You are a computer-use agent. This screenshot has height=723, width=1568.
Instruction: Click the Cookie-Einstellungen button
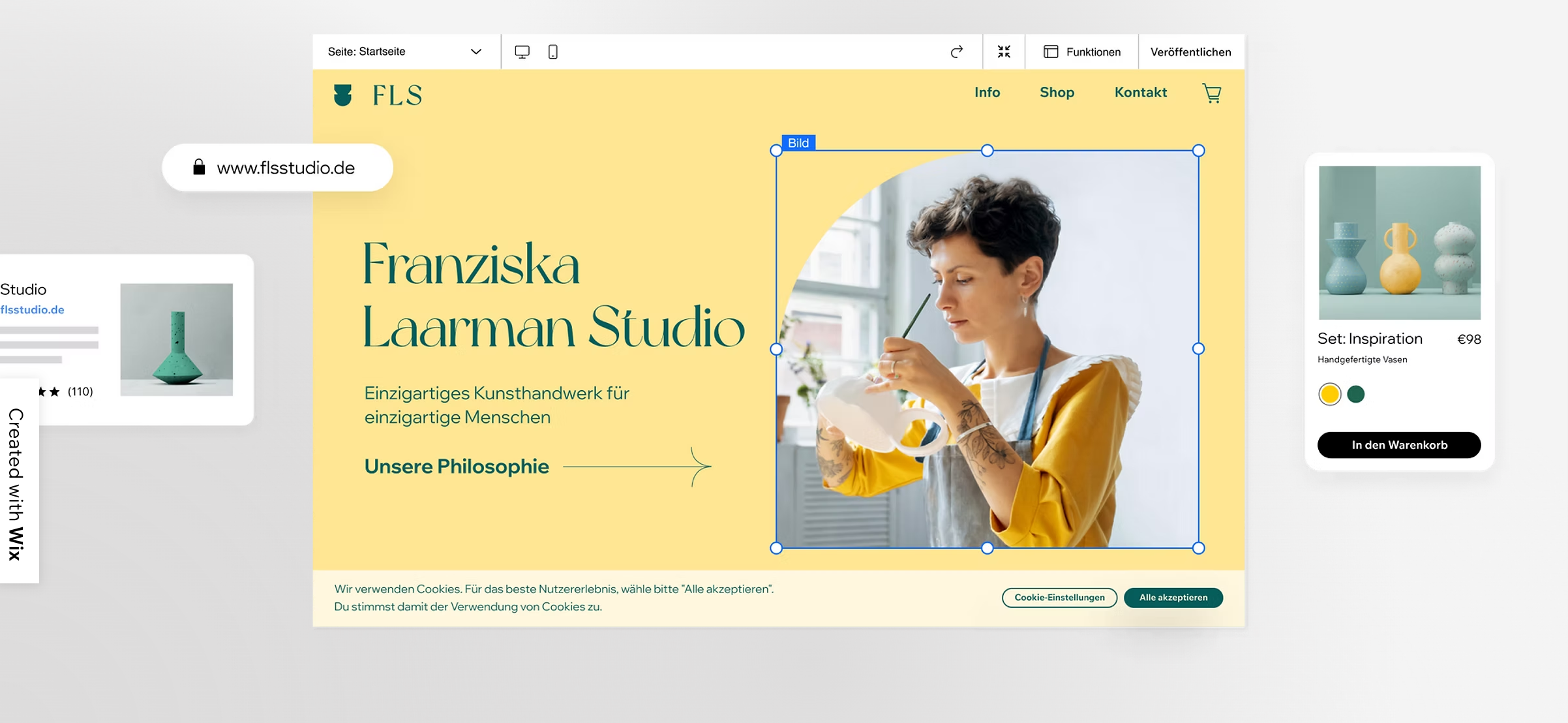click(x=1059, y=598)
